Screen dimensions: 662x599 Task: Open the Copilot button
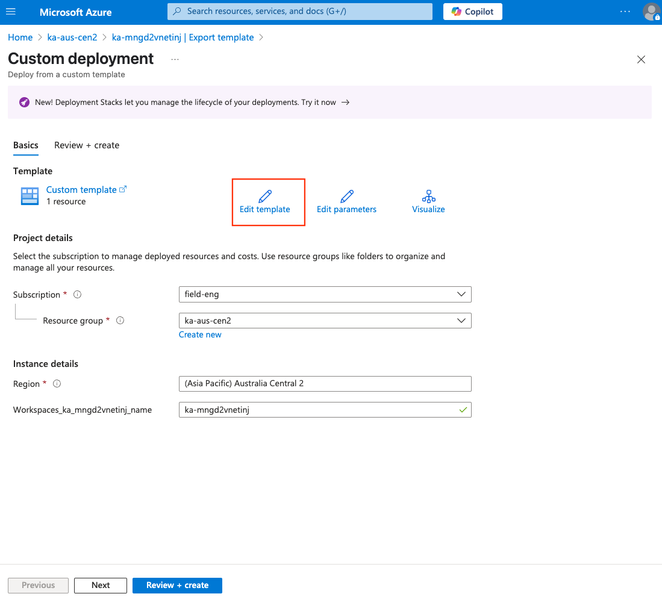point(473,12)
